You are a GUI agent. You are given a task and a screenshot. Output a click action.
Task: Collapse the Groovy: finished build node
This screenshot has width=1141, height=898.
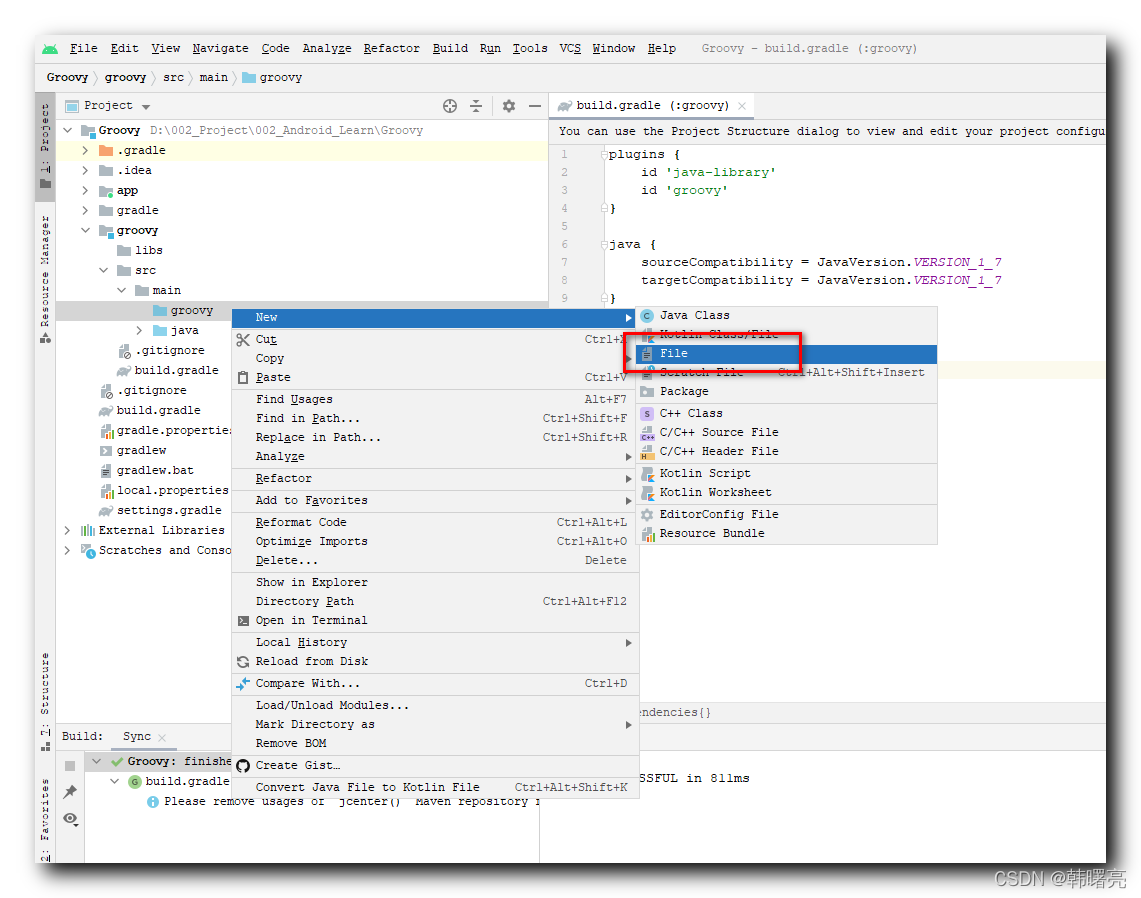[97, 761]
